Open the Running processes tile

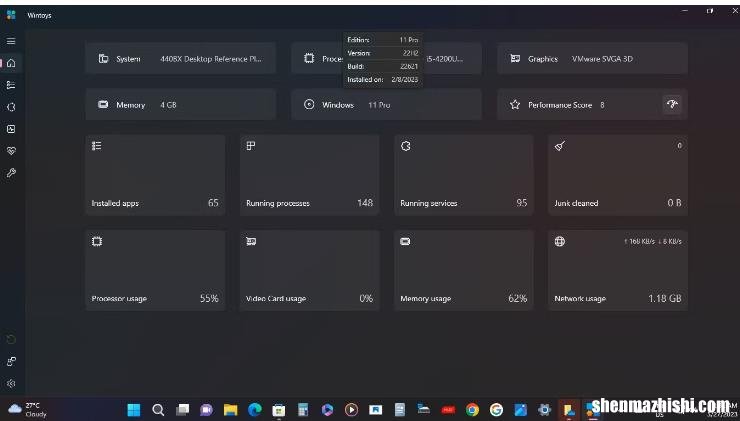click(310, 175)
